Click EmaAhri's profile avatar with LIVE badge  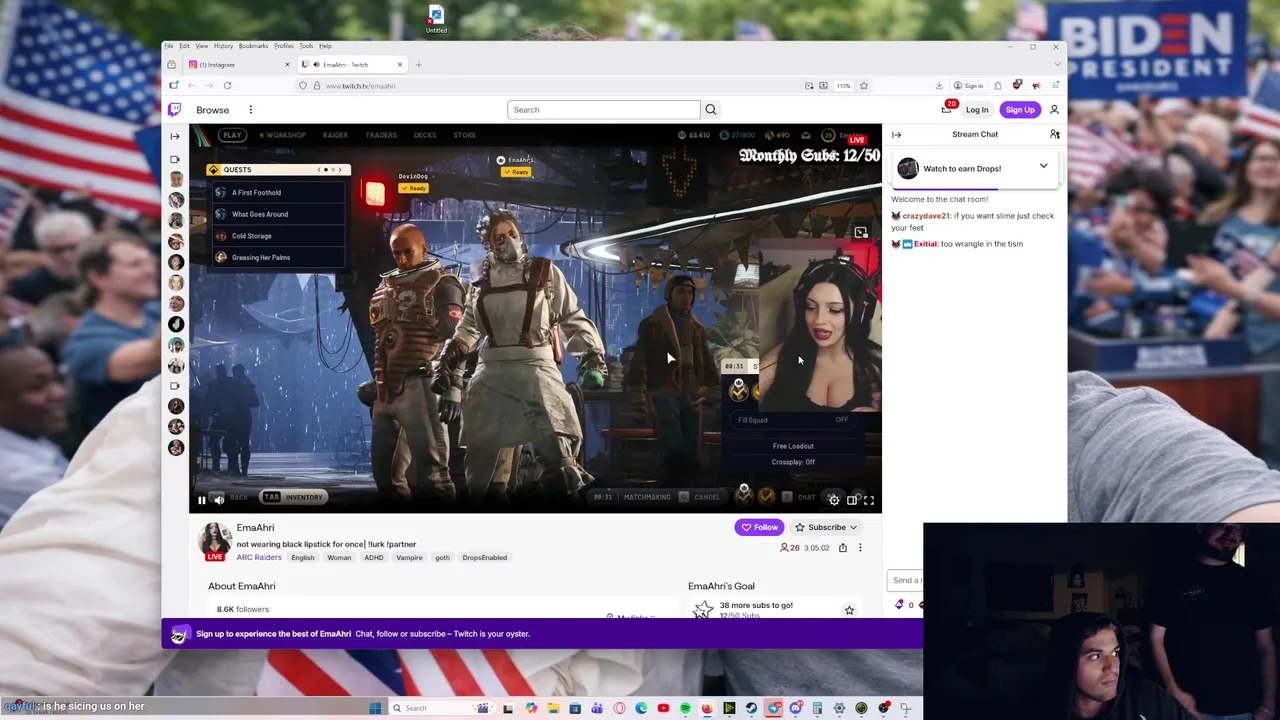215,541
